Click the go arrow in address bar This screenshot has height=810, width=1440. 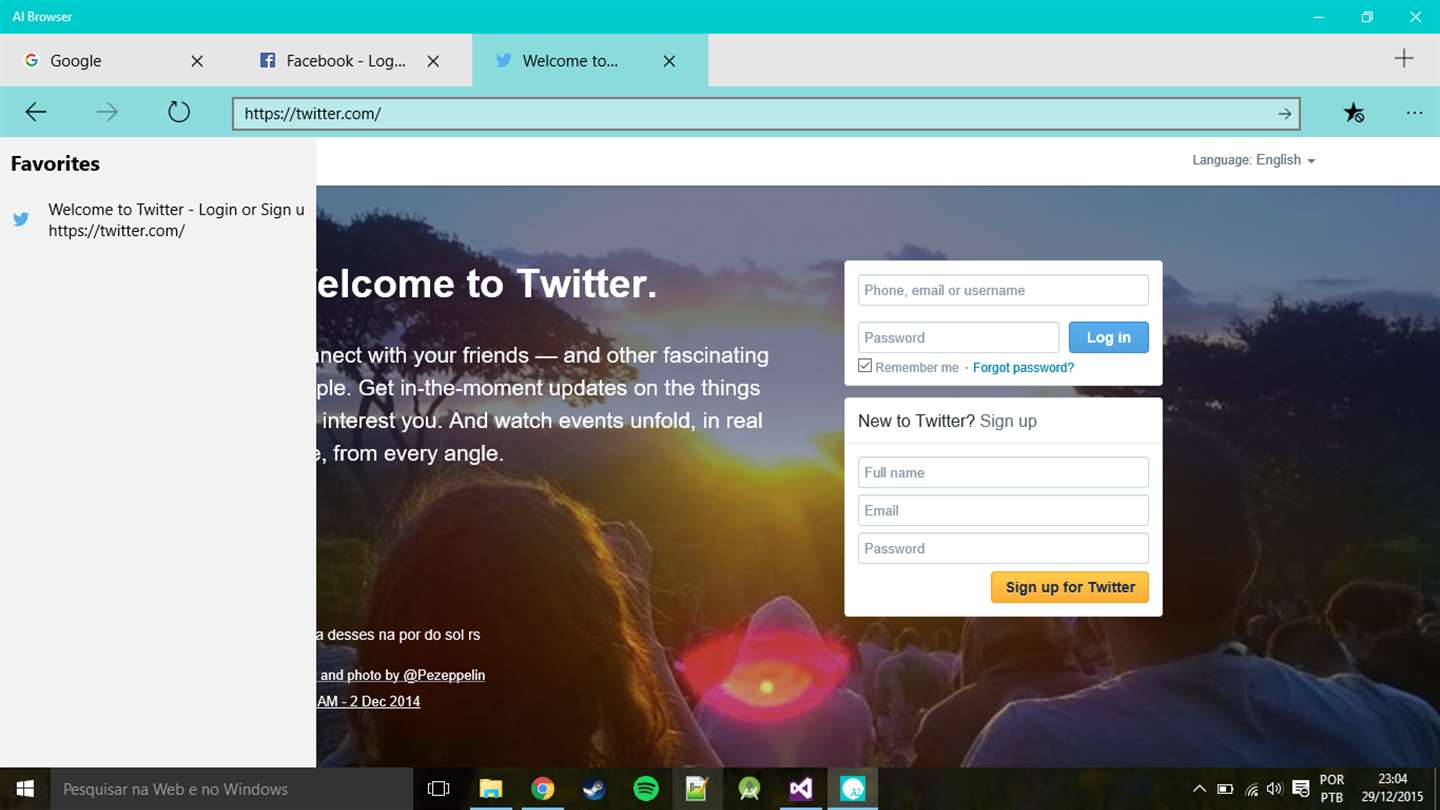coord(1285,114)
